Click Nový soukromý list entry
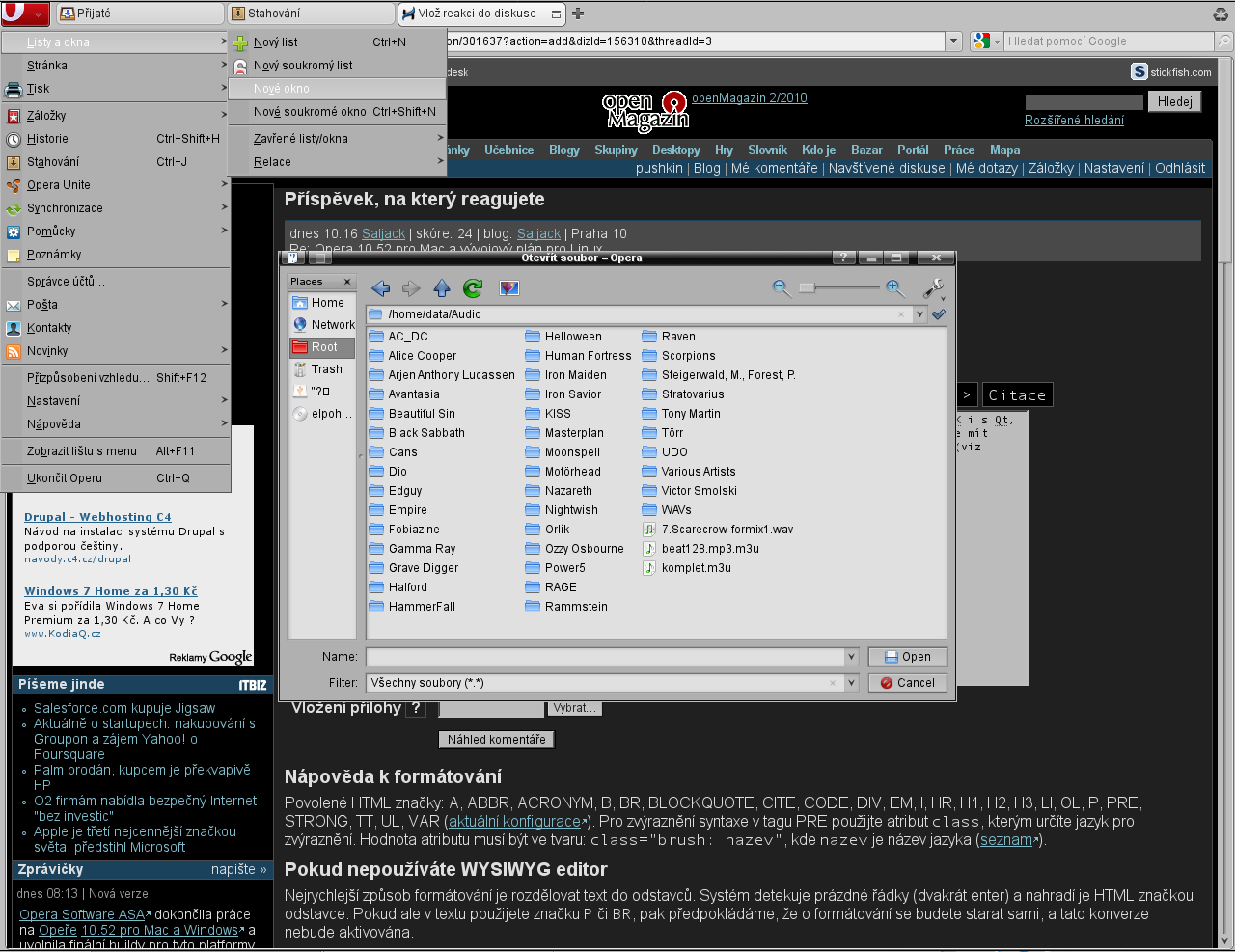The height and width of the screenshot is (952, 1235). (337, 66)
